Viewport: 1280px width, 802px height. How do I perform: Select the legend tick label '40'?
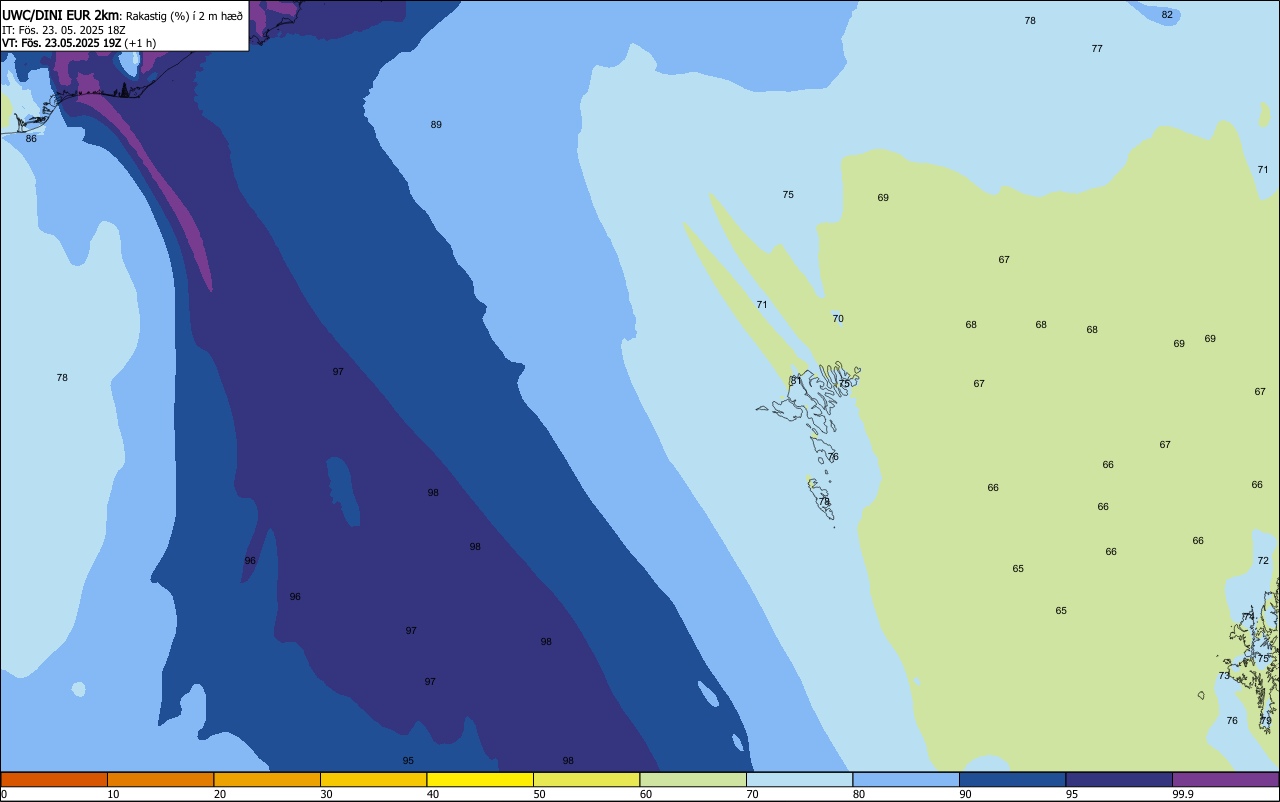click(x=433, y=794)
